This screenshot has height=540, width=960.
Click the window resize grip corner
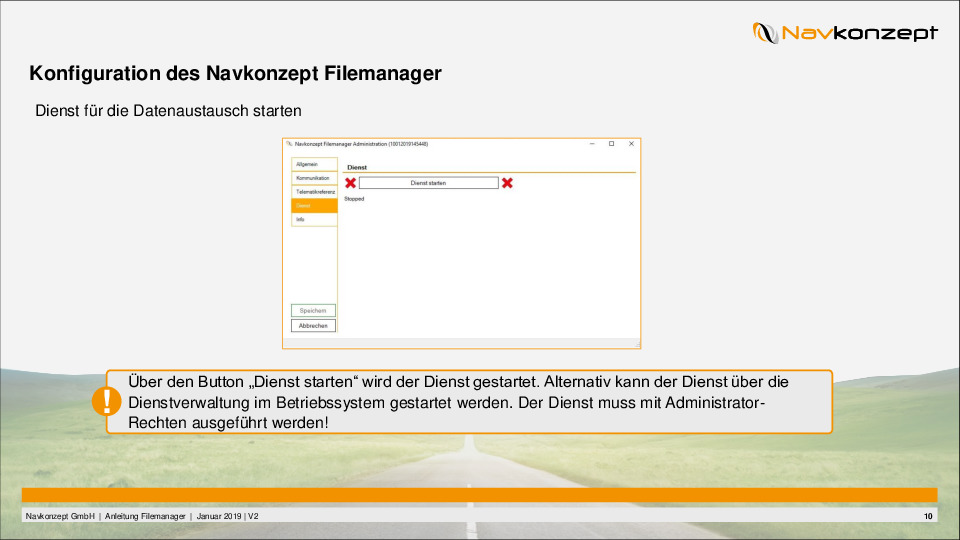(x=636, y=345)
